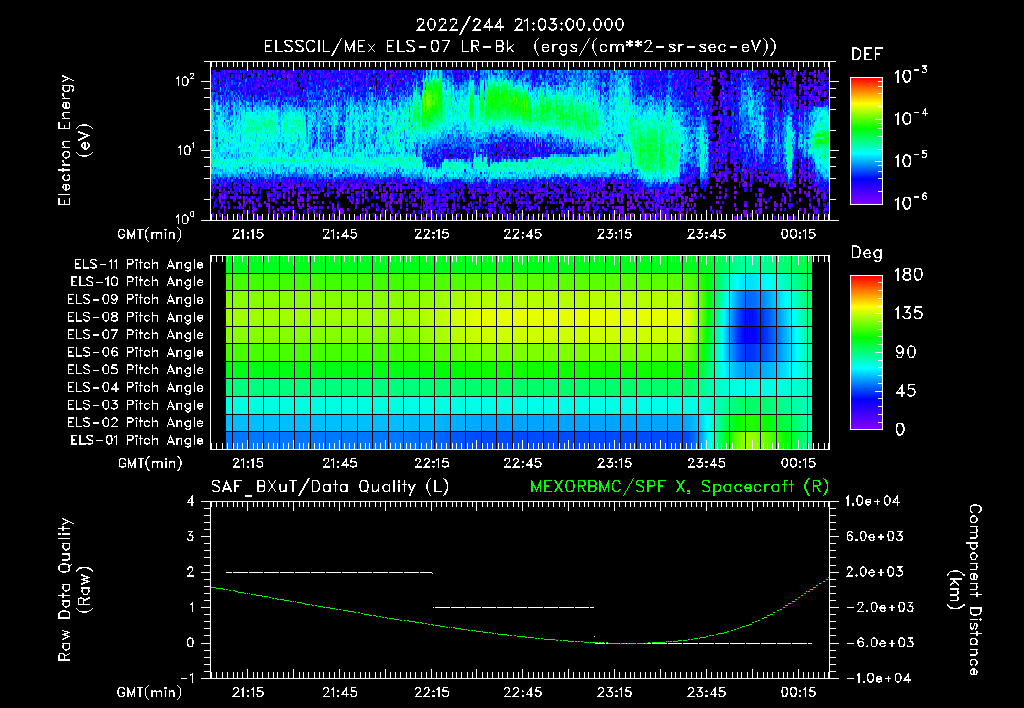Click the ELS-03 Pitch Angle label

(x=136, y=405)
